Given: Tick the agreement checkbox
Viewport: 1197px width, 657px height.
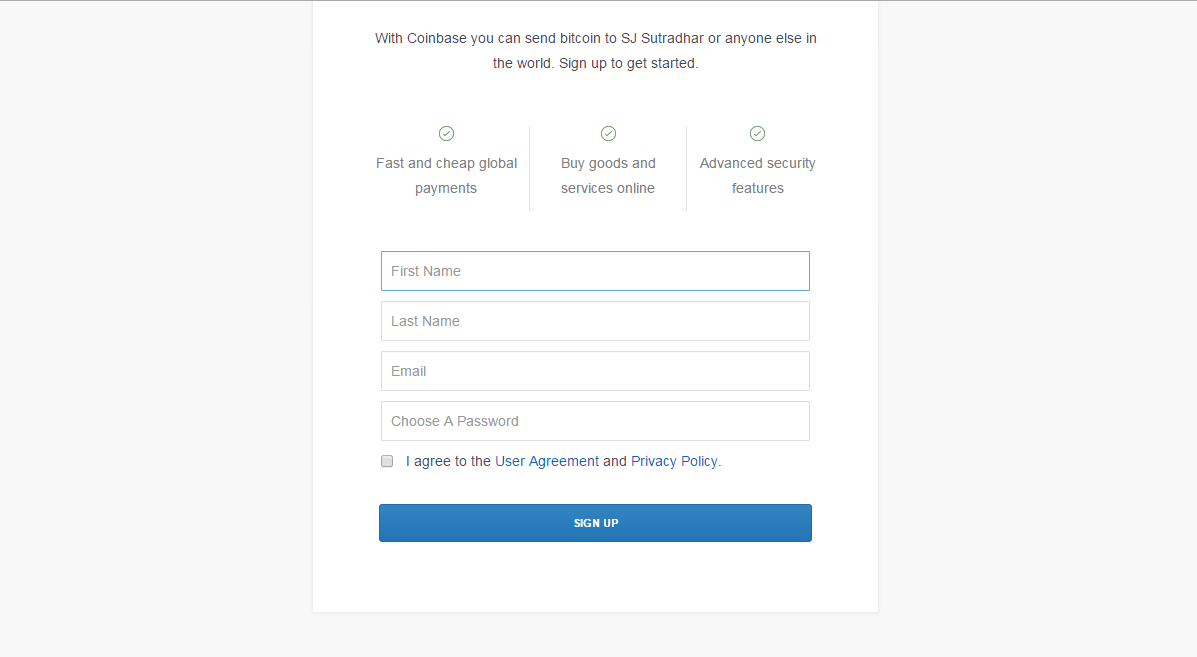Looking at the screenshot, I should (x=387, y=461).
